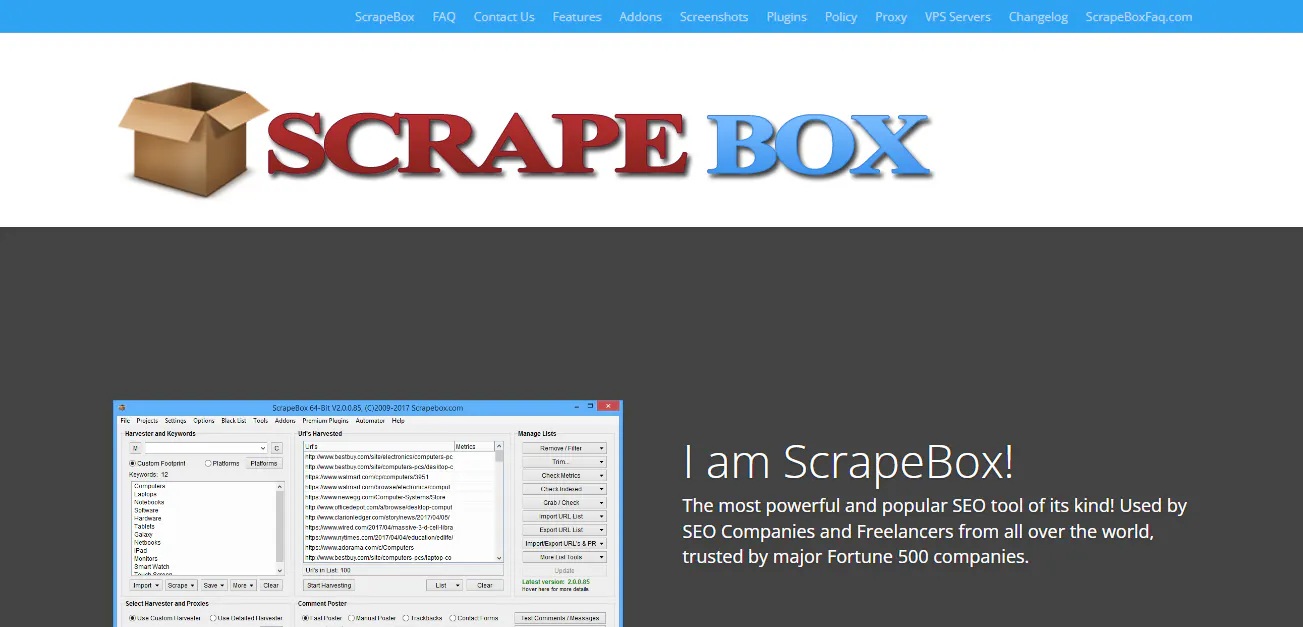Image resolution: width=1303 pixels, height=627 pixels.
Task: Select Use Detailed Harvester option
Action: point(213,618)
